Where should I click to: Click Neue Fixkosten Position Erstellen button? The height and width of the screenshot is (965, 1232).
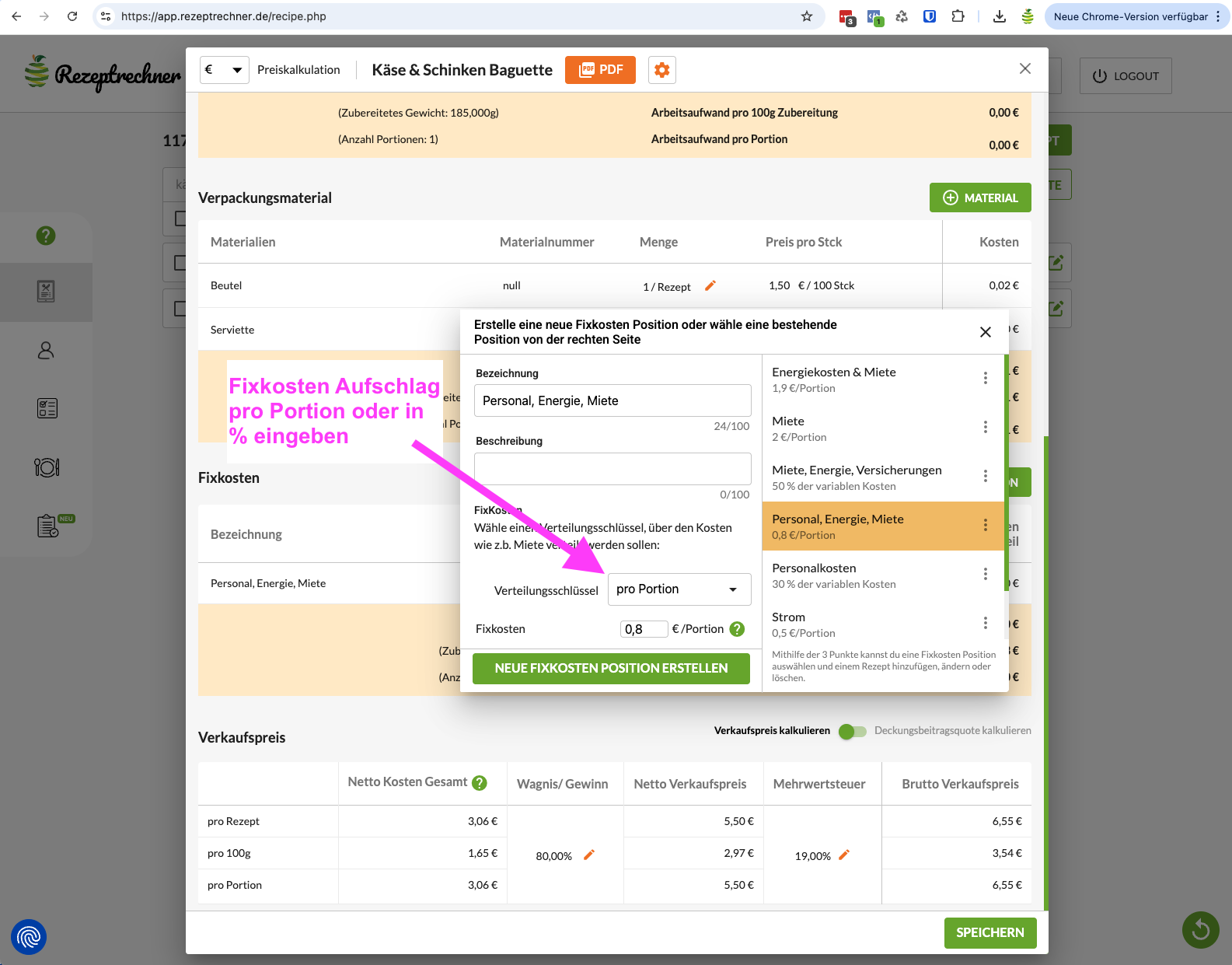pyautogui.click(x=611, y=669)
